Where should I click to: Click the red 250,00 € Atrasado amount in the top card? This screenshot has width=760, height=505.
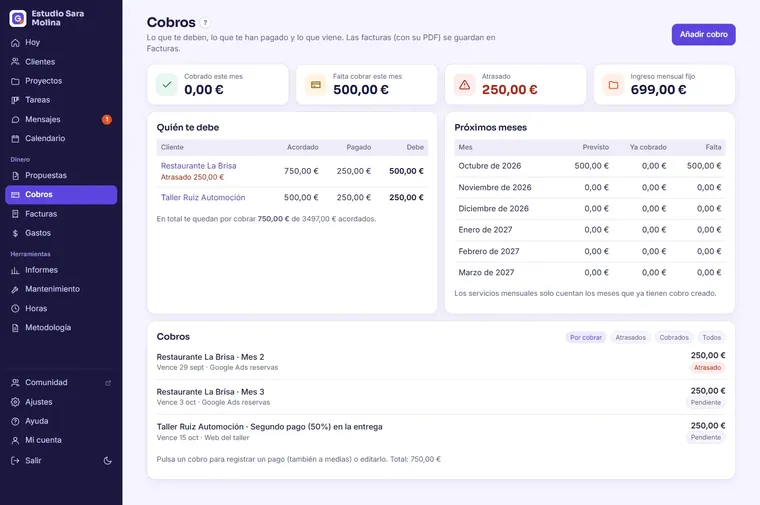tap(509, 90)
